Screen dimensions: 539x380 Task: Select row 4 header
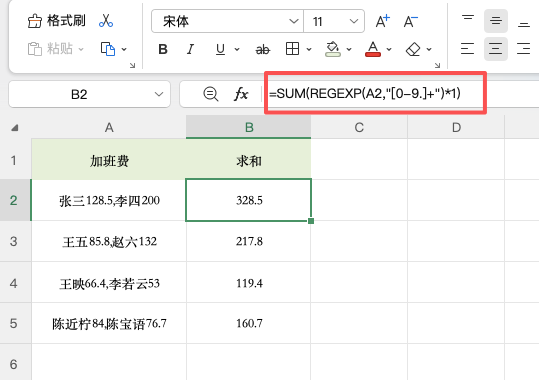point(13,283)
